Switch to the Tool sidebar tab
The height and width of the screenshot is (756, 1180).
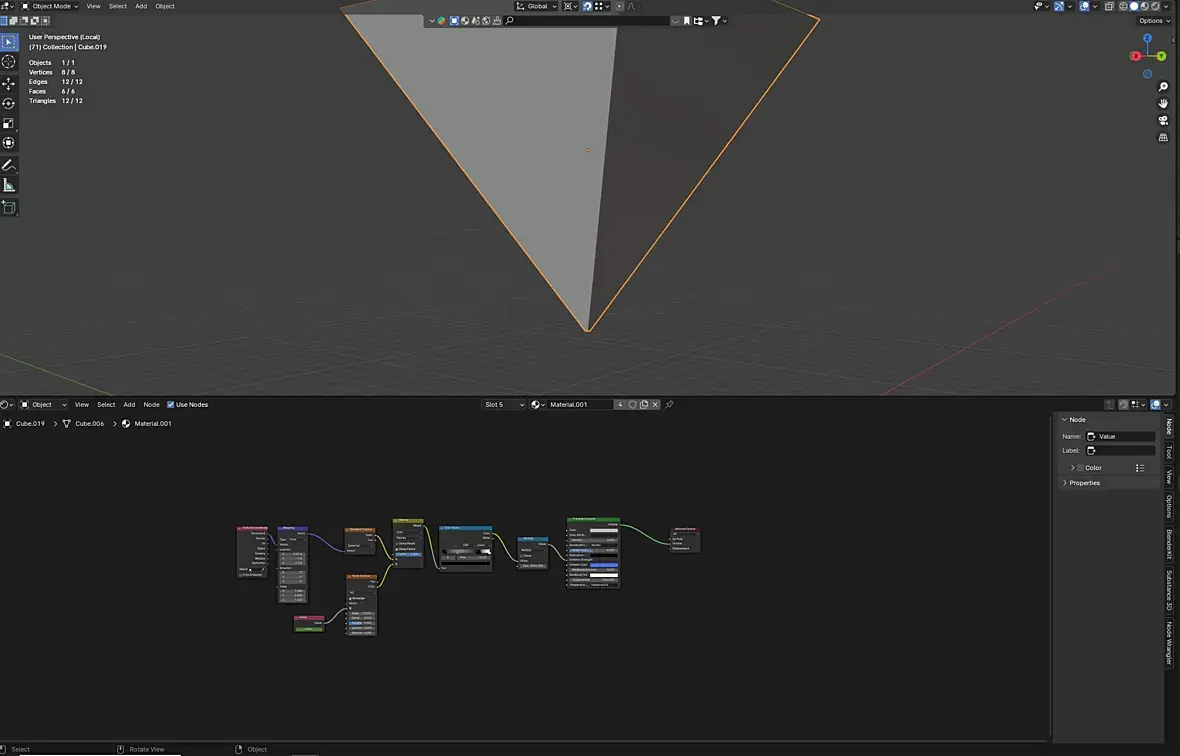(1169, 452)
